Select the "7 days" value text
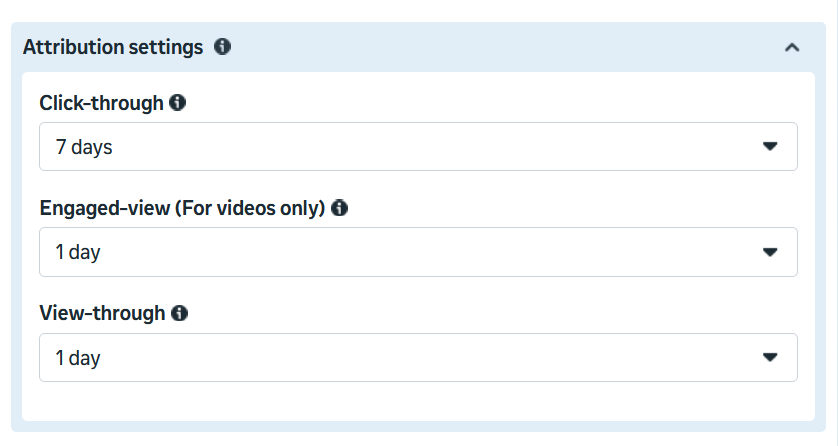 point(84,148)
